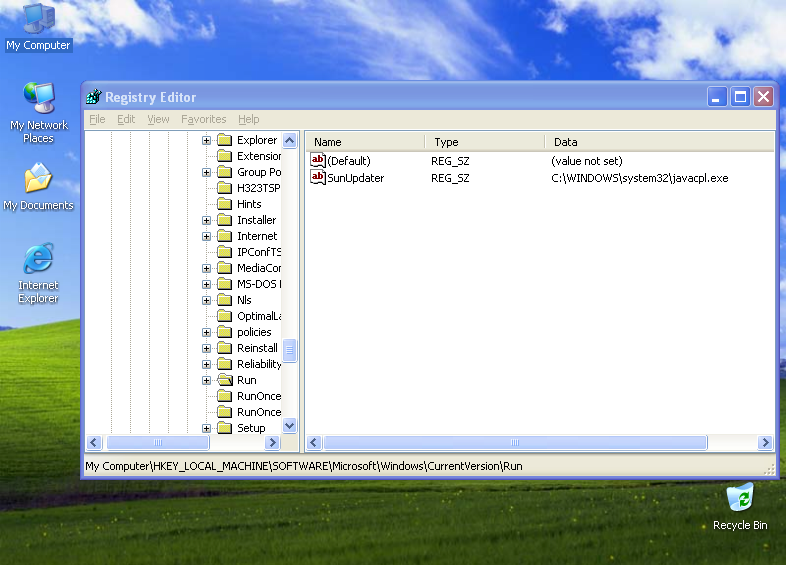
Task: Click the Nls folder icon
Action: pos(225,300)
